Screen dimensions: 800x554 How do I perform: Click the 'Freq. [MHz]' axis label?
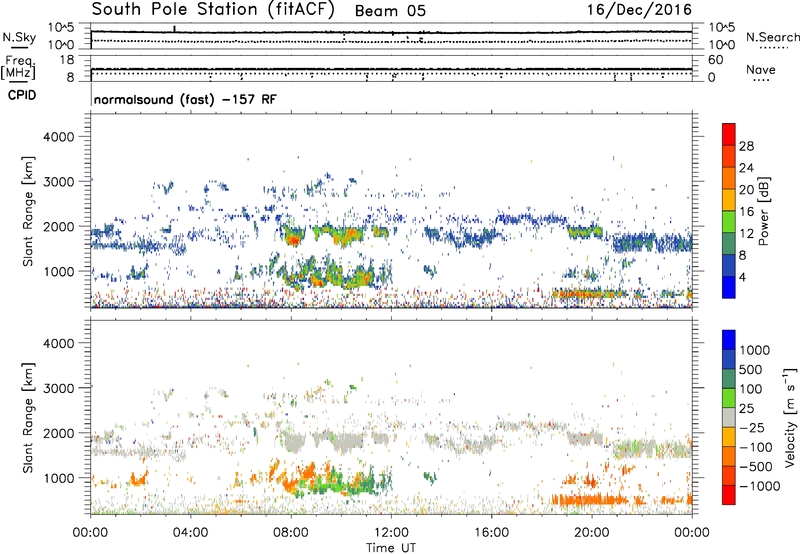(18, 68)
